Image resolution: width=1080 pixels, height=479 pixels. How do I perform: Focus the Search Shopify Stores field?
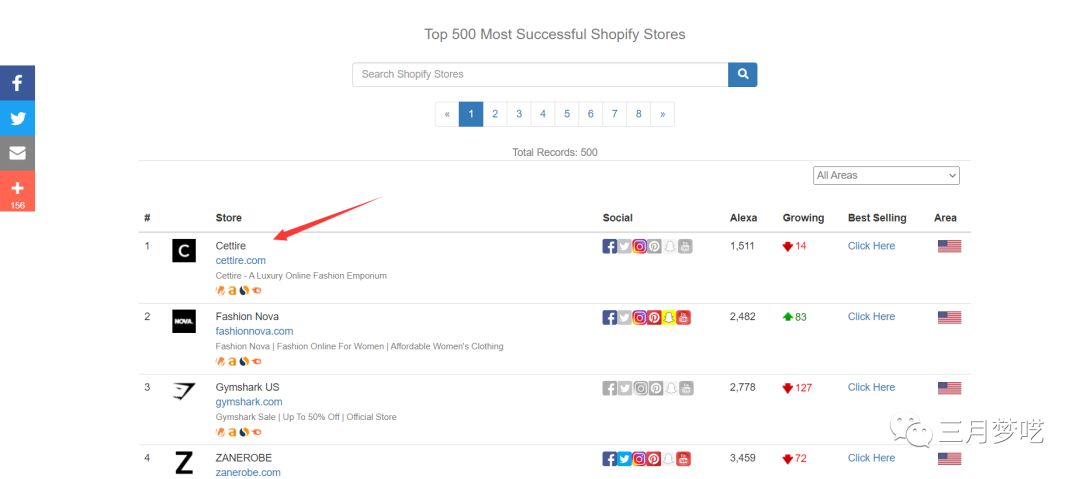[x=540, y=74]
